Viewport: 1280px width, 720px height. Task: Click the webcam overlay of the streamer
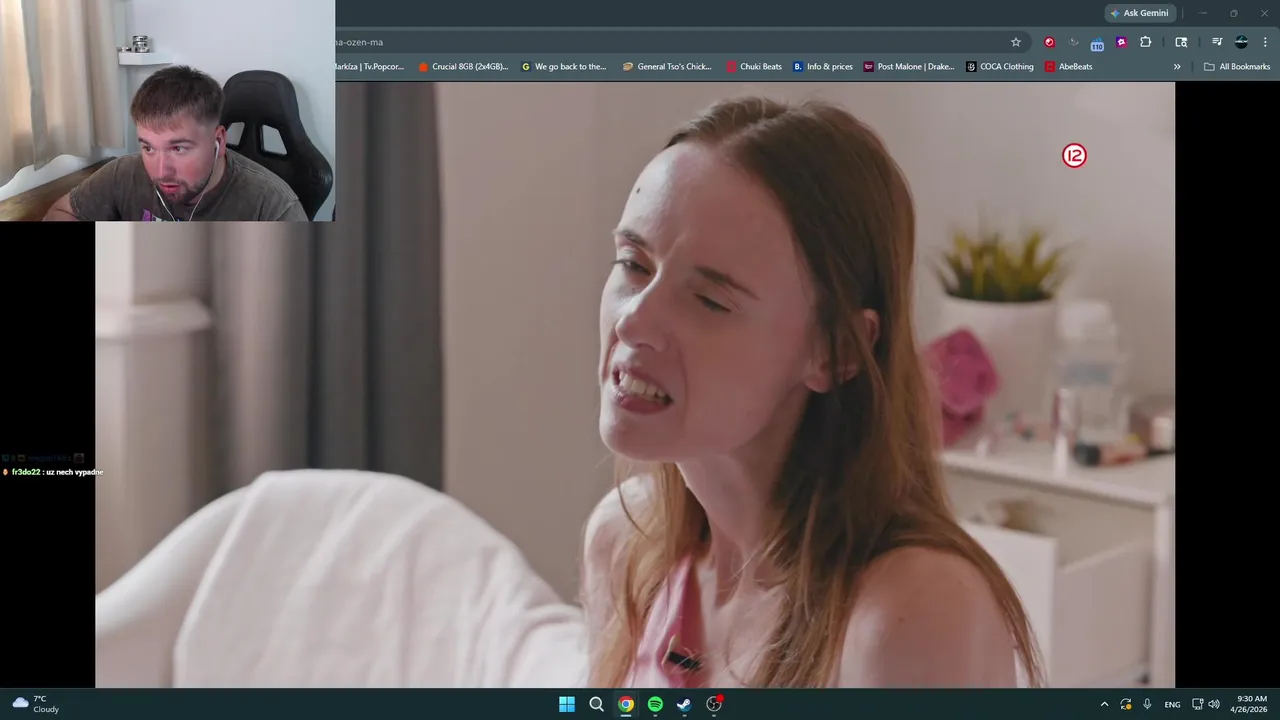pos(167,110)
